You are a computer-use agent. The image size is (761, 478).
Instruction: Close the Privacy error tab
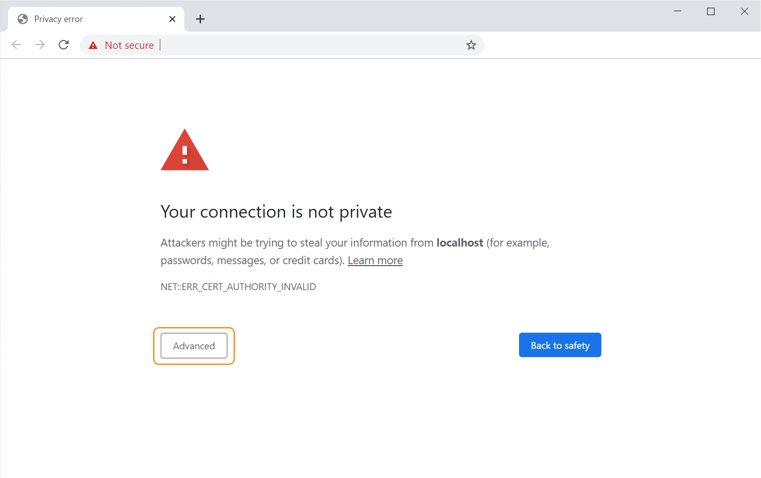pos(172,19)
